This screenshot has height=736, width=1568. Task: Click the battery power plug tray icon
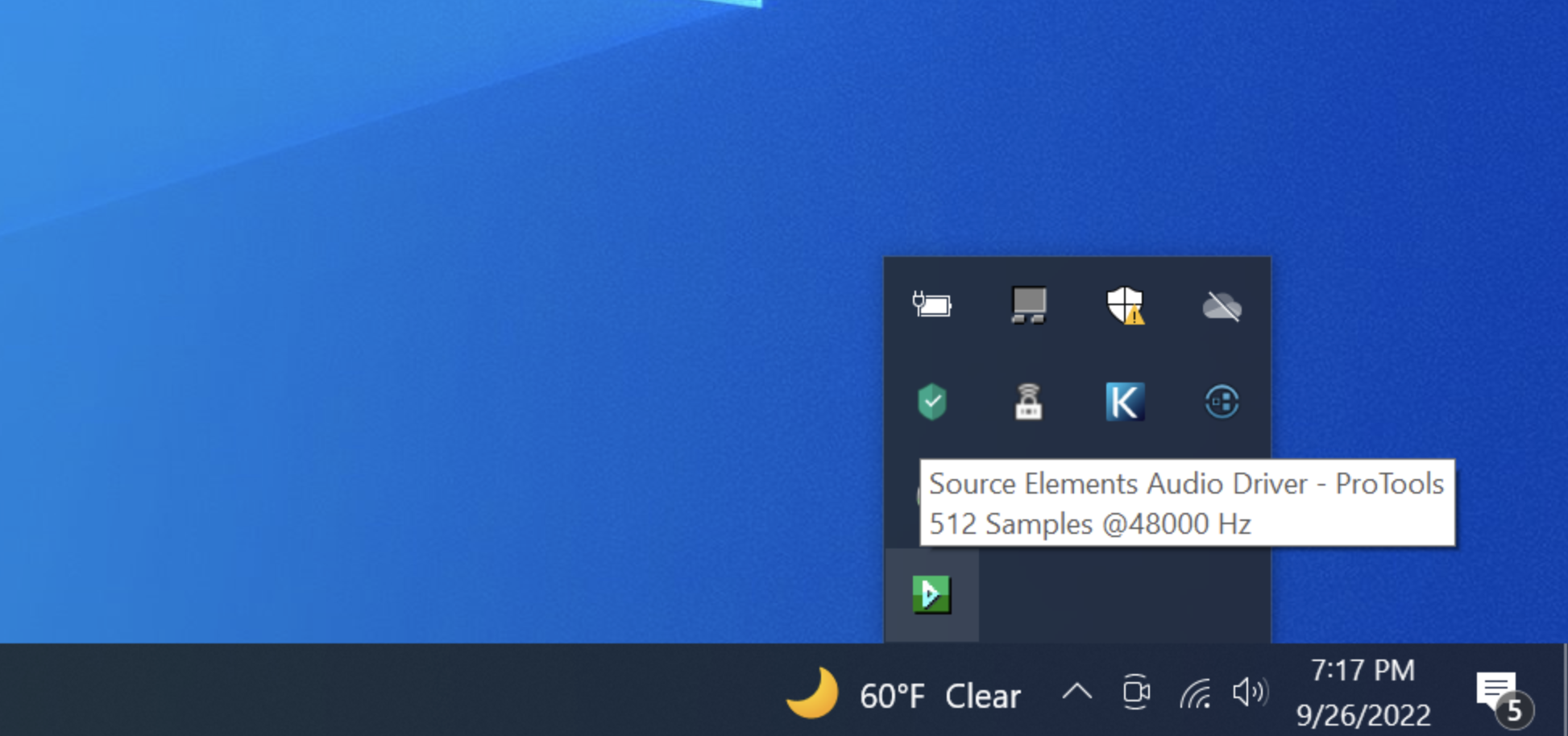pyautogui.click(x=931, y=305)
